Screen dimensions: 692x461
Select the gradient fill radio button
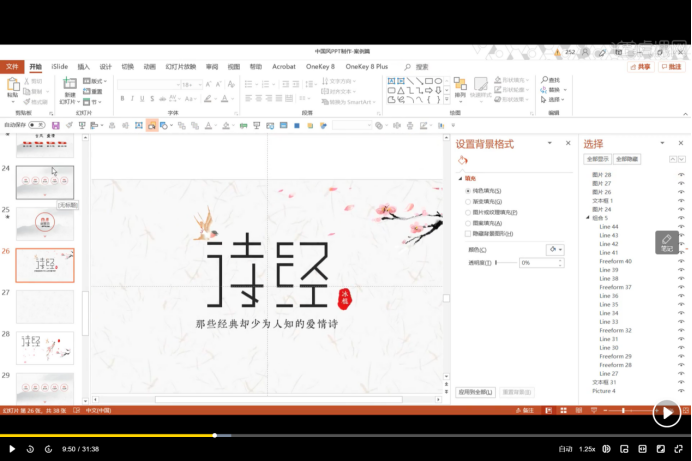click(x=468, y=202)
